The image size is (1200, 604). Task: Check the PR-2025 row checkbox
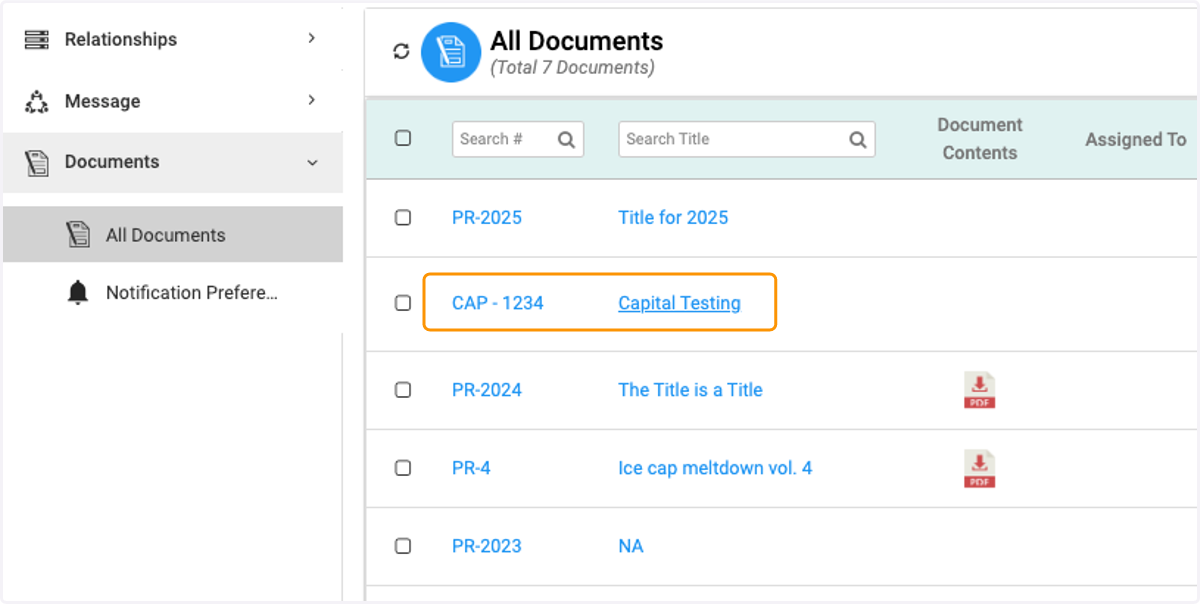pos(403,217)
